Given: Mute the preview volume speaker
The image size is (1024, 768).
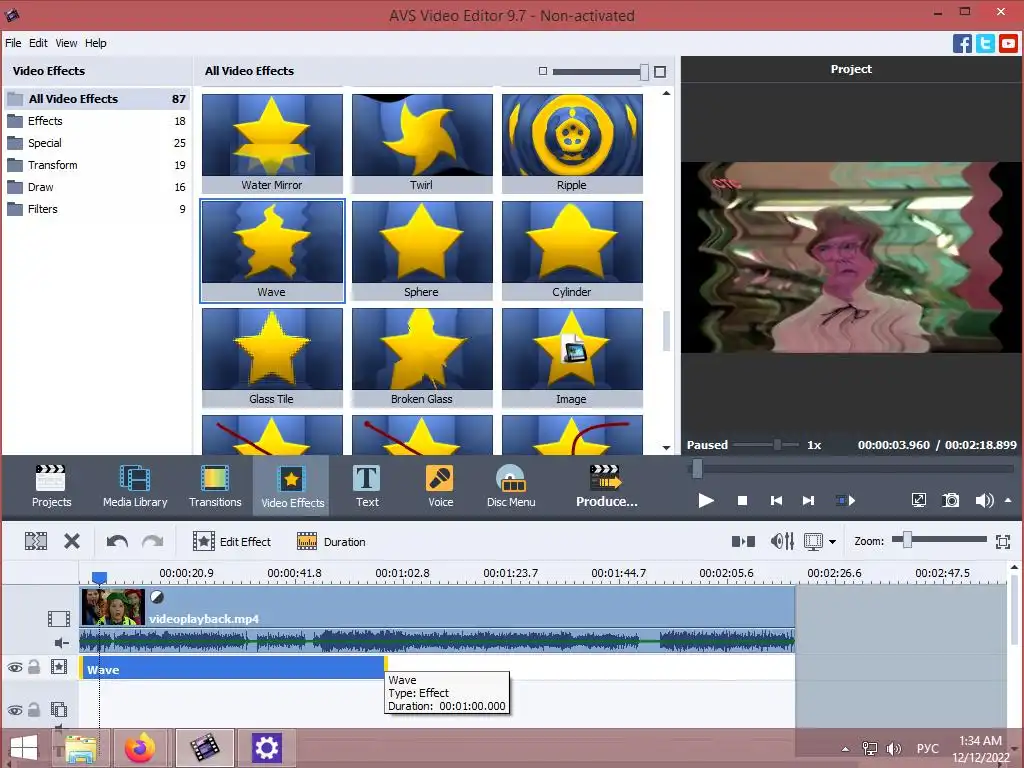Looking at the screenshot, I should [x=984, y=500].
